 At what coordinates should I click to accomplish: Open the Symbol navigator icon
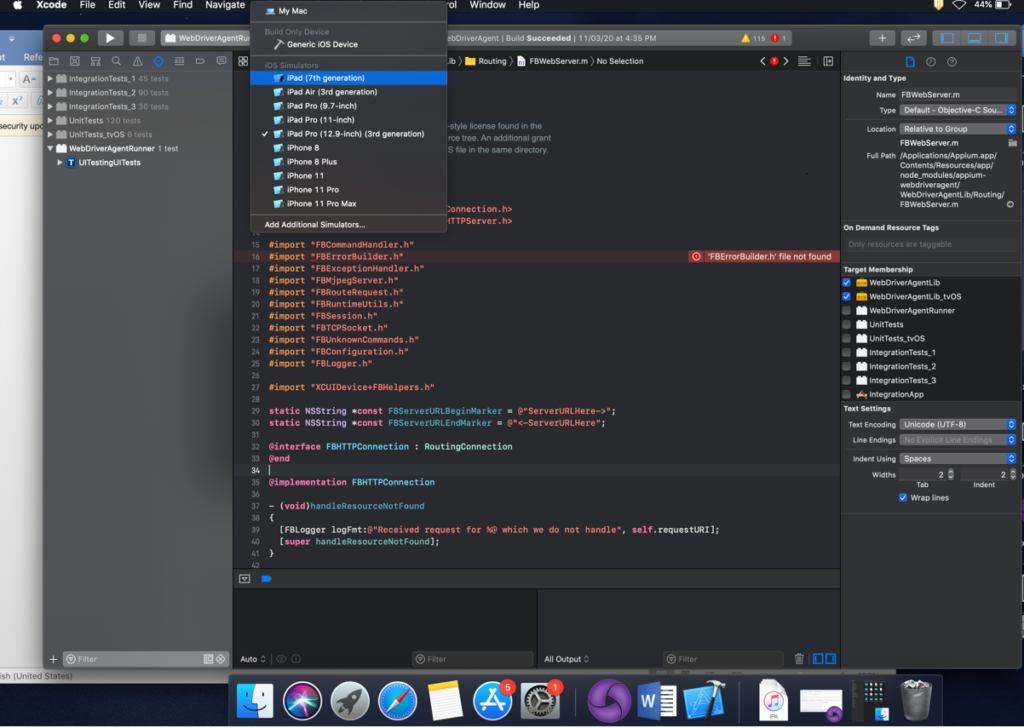coord(95,61)
